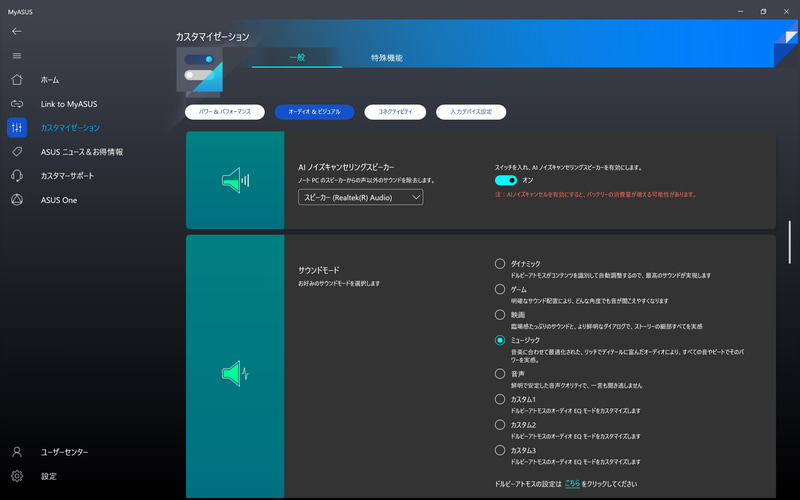Viewport: 800px width, 500px height.
Task: Click the AI ノイズキャンセリングスピーカー heading
Action: click(346, 167)
